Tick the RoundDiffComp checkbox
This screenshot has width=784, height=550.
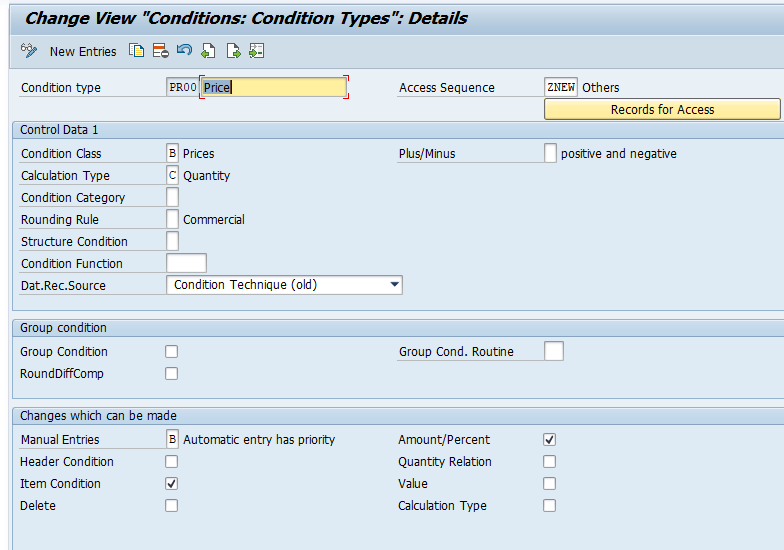coord(172,374)
